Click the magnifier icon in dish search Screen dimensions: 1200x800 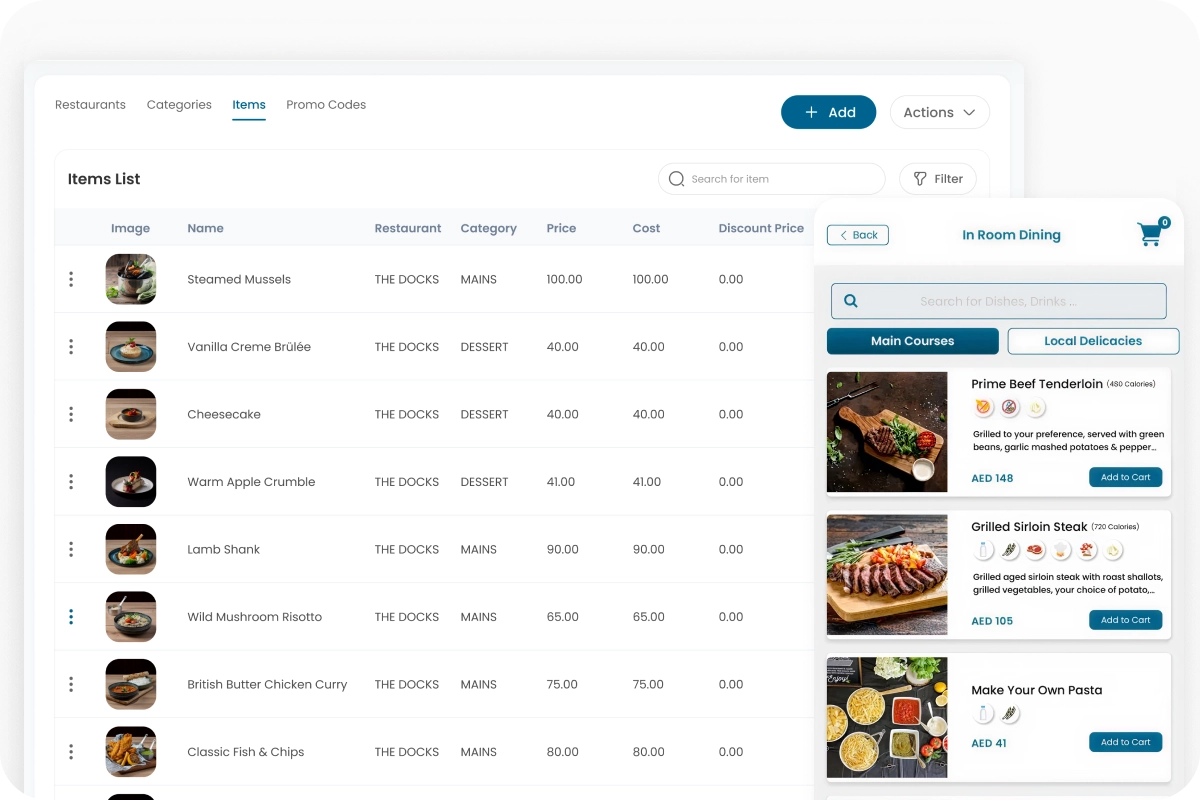click(x=851, y=301)
